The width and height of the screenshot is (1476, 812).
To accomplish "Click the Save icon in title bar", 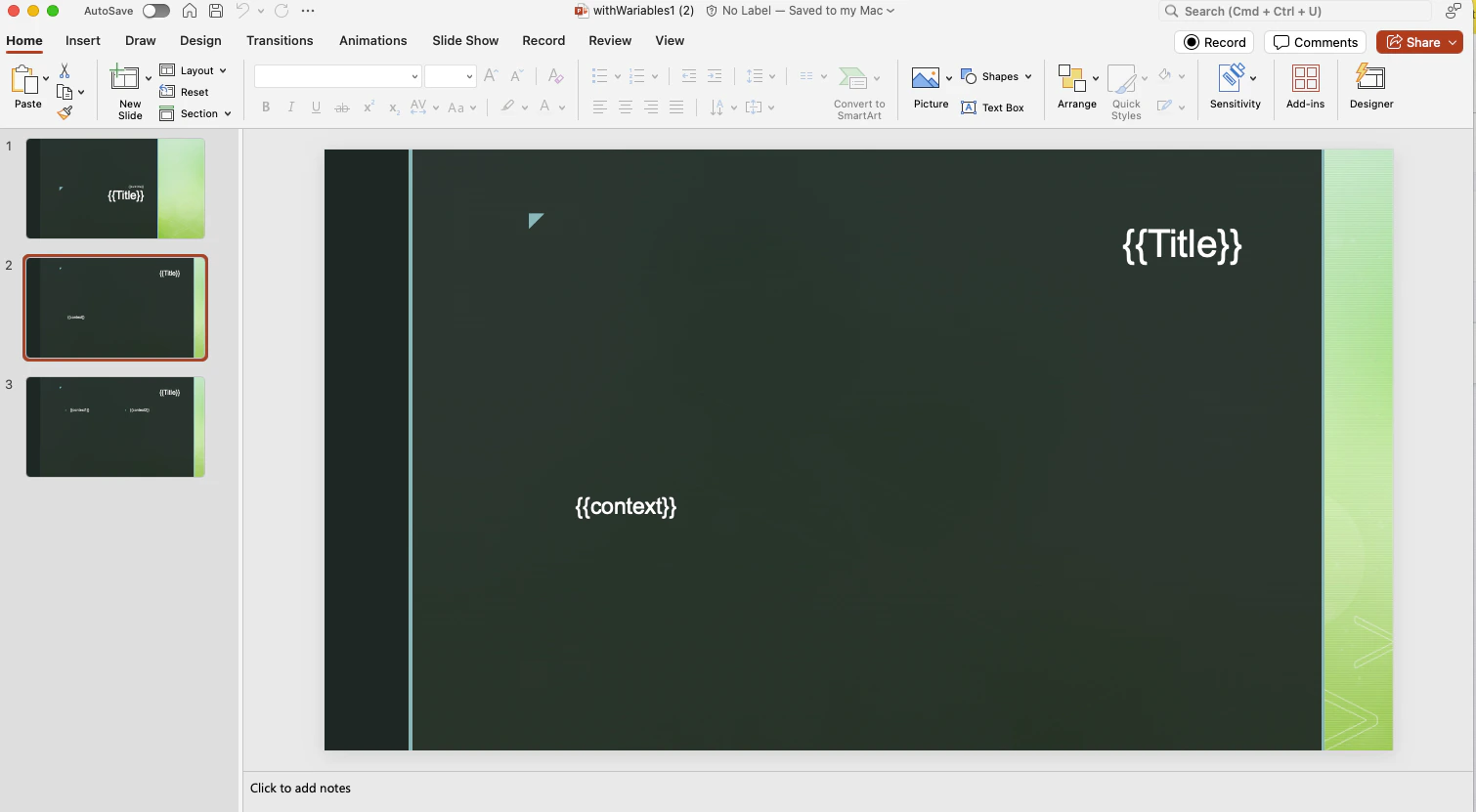I will click(216, 11).
